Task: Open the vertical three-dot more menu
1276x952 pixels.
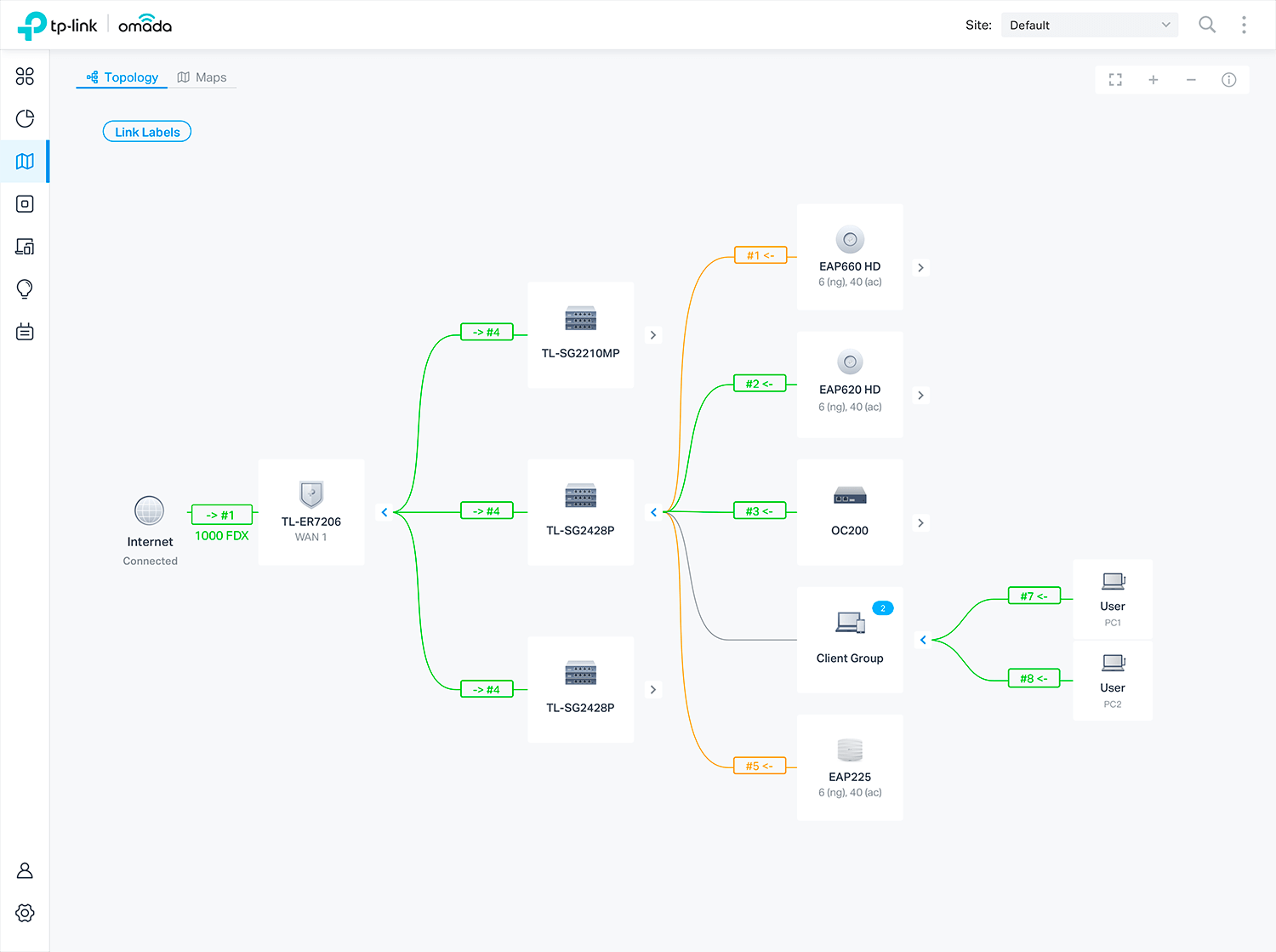Action: point(1244,25)
